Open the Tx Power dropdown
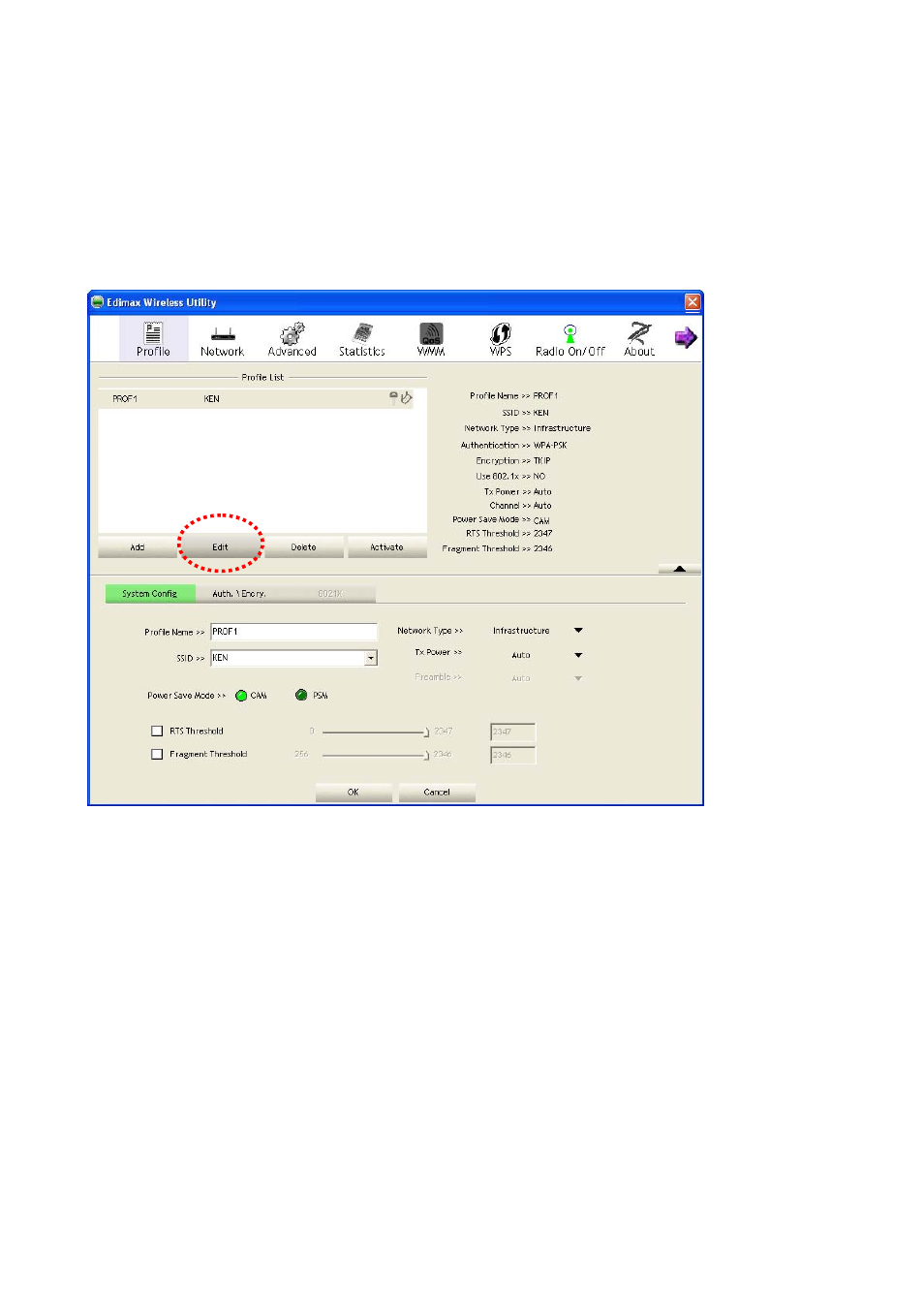This screenshot has height=1308, width=924. point(578,656)
